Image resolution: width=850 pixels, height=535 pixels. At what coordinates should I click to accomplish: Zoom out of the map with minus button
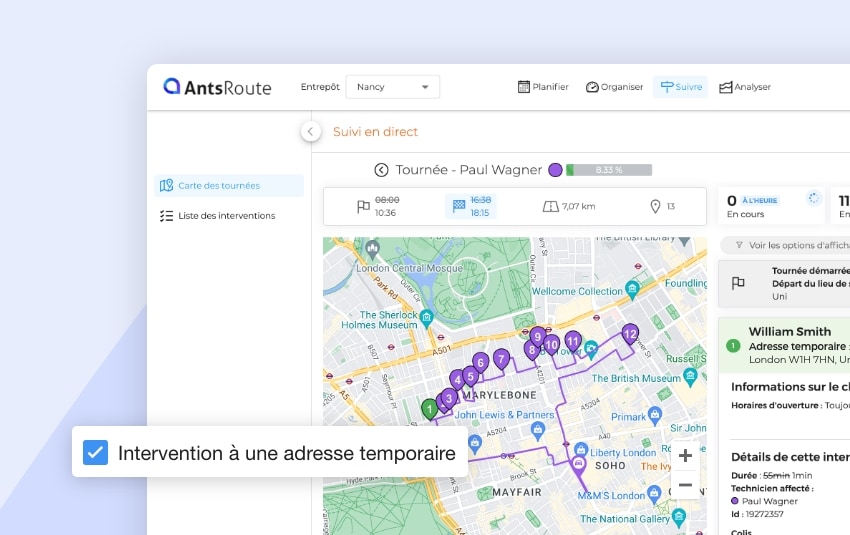685,485
